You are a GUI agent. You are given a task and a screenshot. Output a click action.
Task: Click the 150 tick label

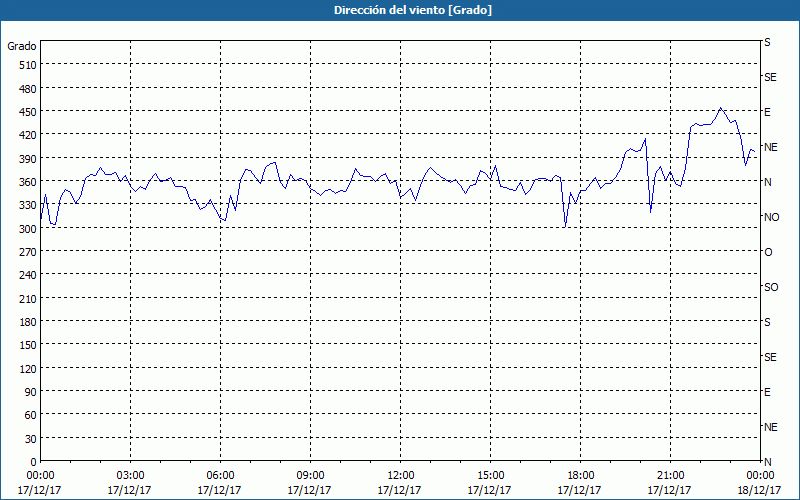point(29,345)
